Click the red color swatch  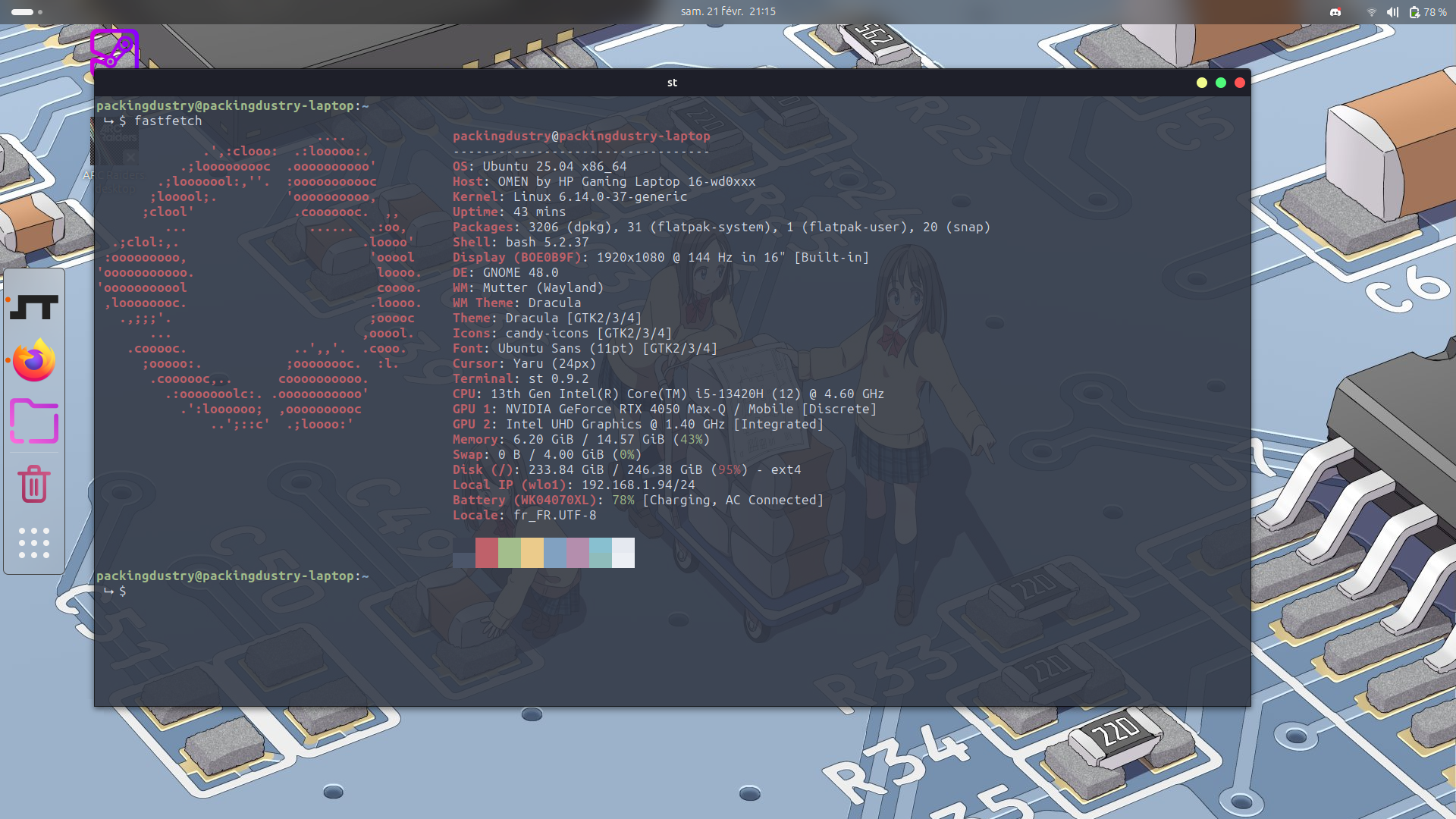click(487, 553)
